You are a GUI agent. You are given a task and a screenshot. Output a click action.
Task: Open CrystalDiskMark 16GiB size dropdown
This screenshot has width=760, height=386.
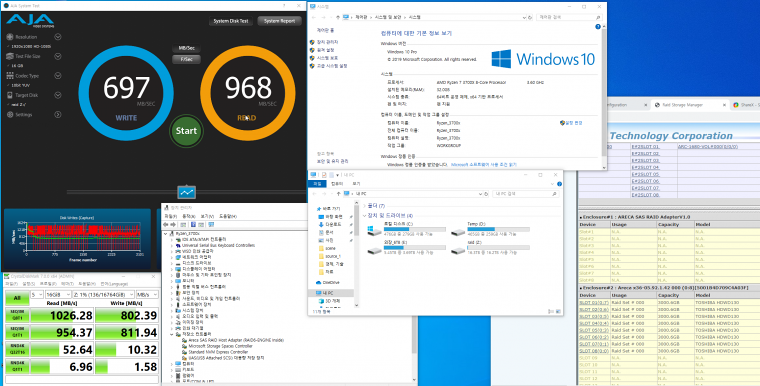pyautogui.click(x=58, y=295)
